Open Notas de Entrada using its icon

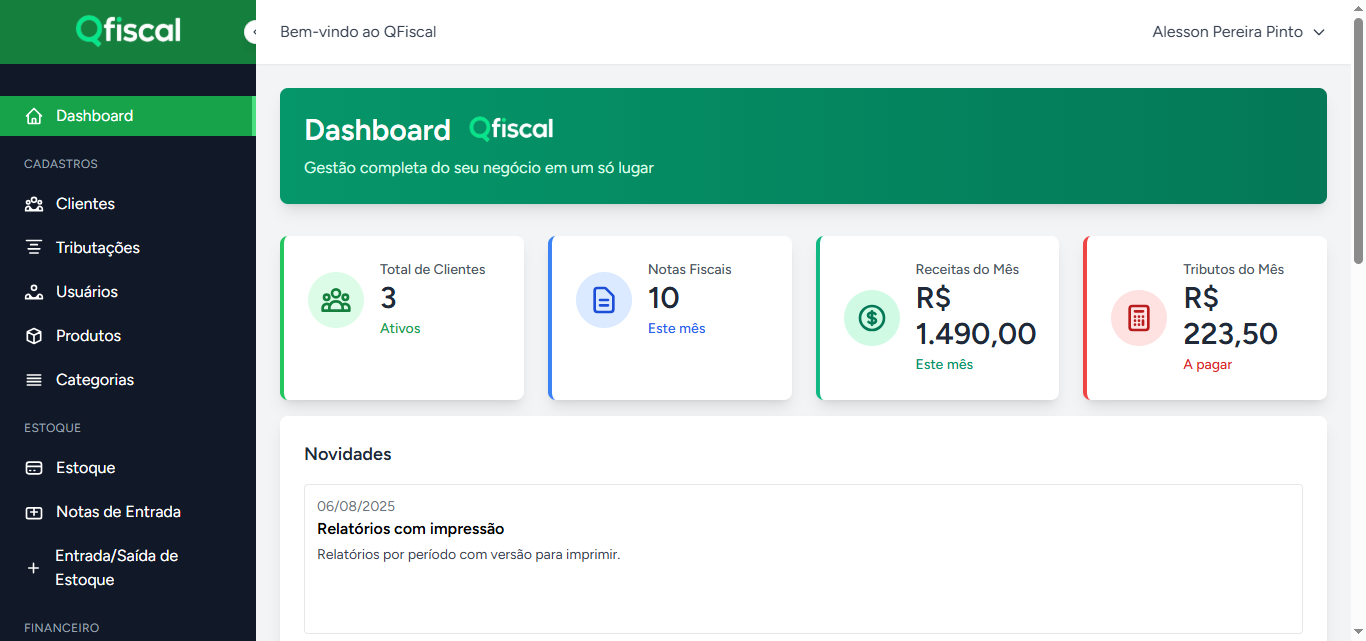33,511
